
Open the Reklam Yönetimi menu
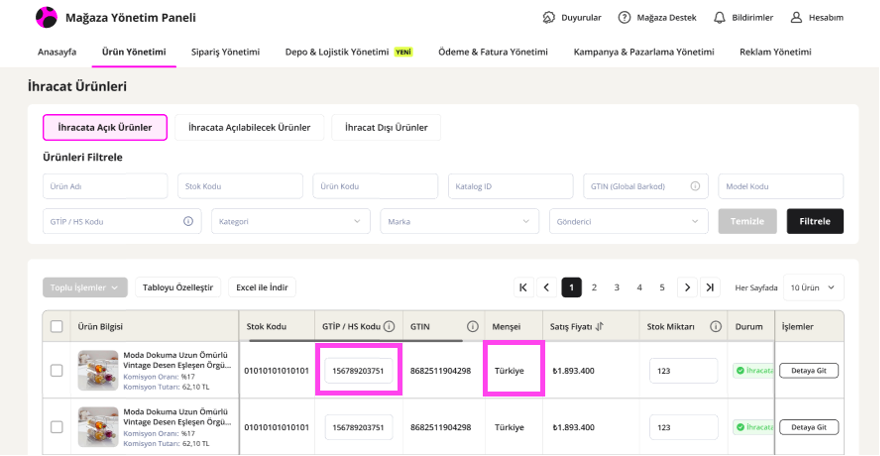pyautogui.click(x=775, y=52)
